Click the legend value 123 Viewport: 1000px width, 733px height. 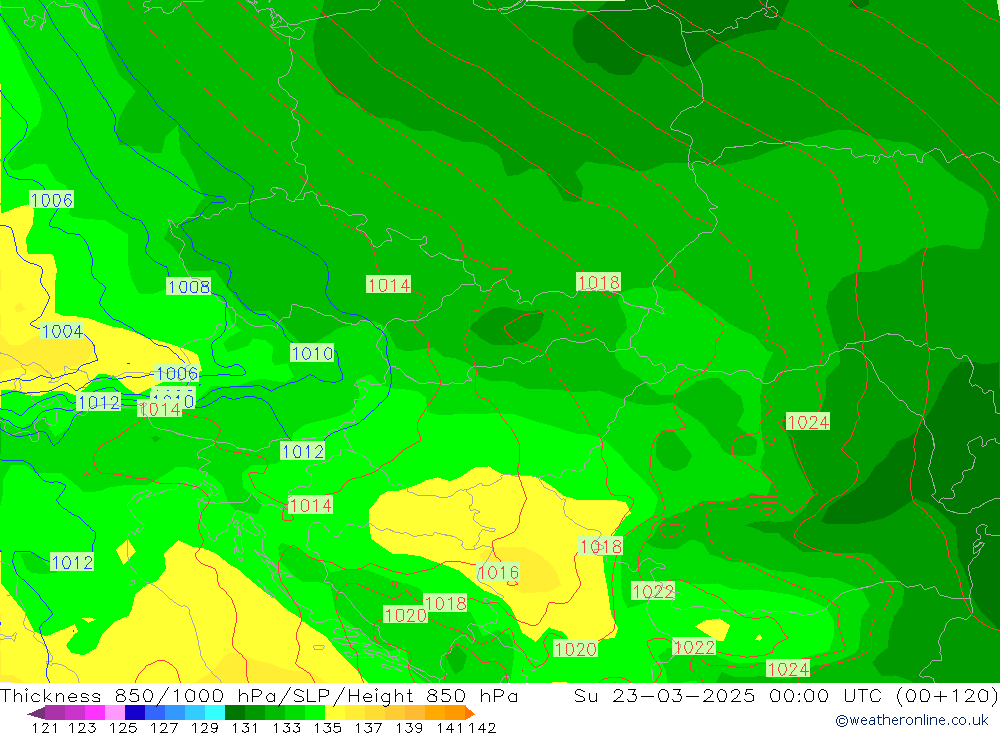point(82,727)
